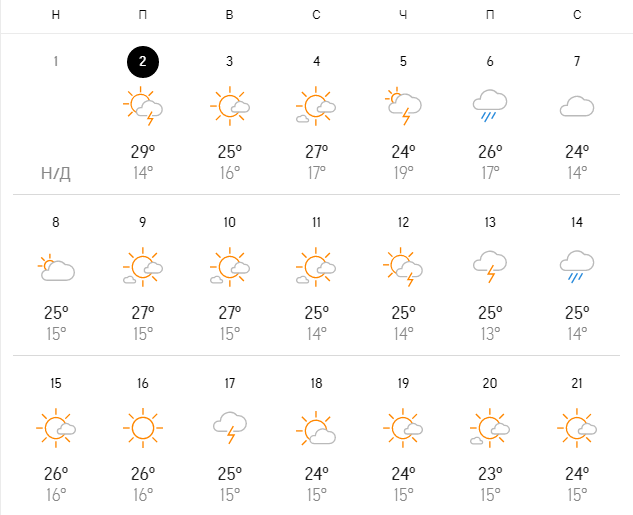The image size is (633, 515).
Task: Click the Ч weekday column header
Action: pos(403,15)
